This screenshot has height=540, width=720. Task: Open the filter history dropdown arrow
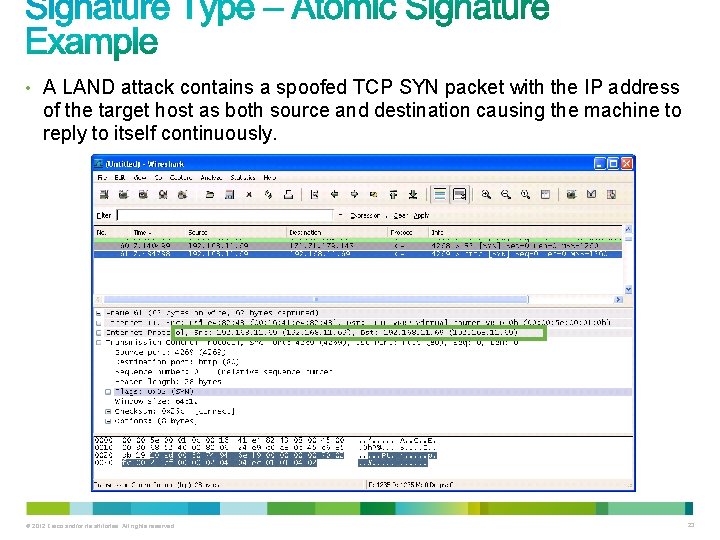click(x=340, y=215)
